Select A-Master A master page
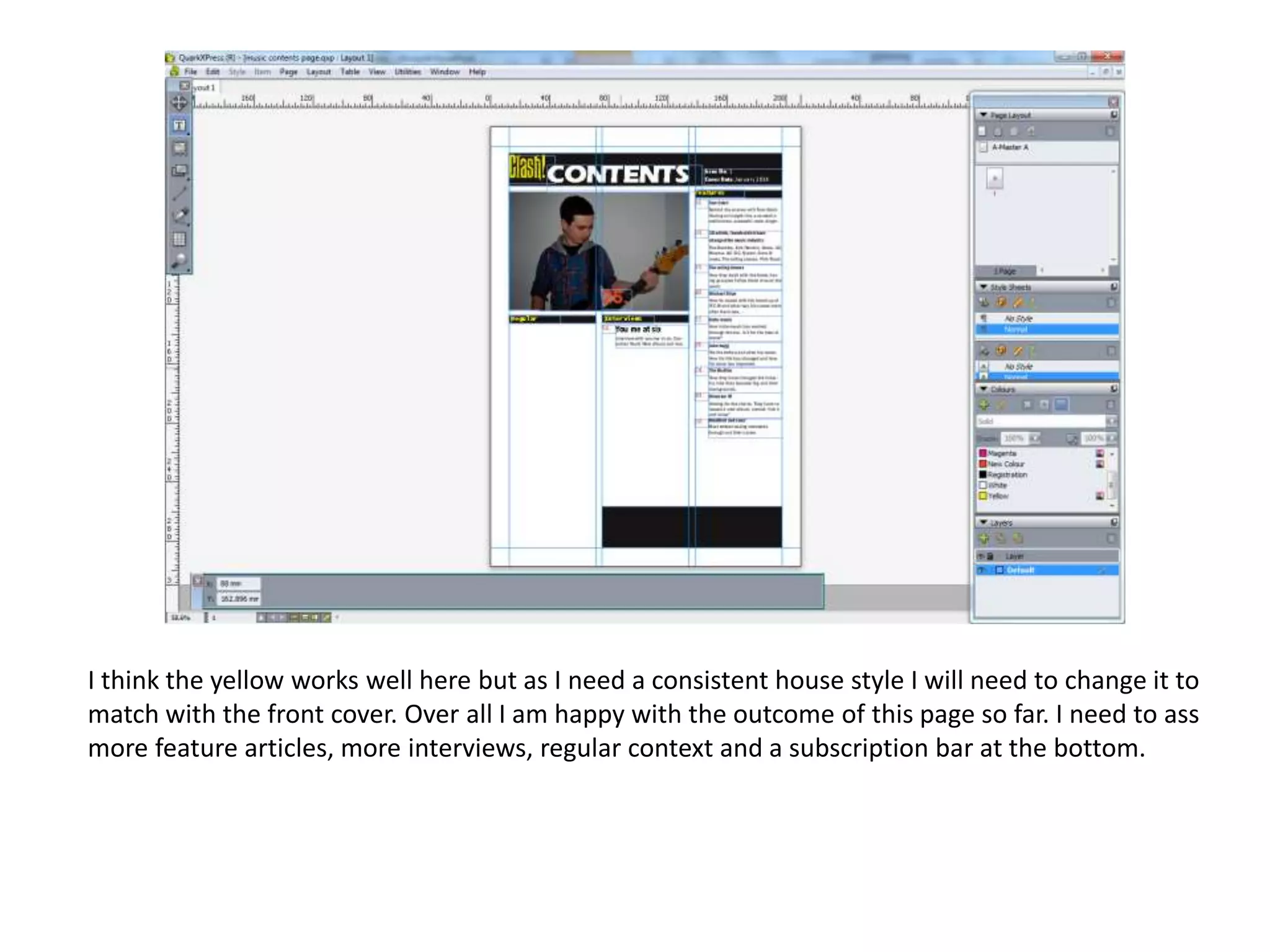This screenshot has height=952, width=1270. (x=1010, y=148)
